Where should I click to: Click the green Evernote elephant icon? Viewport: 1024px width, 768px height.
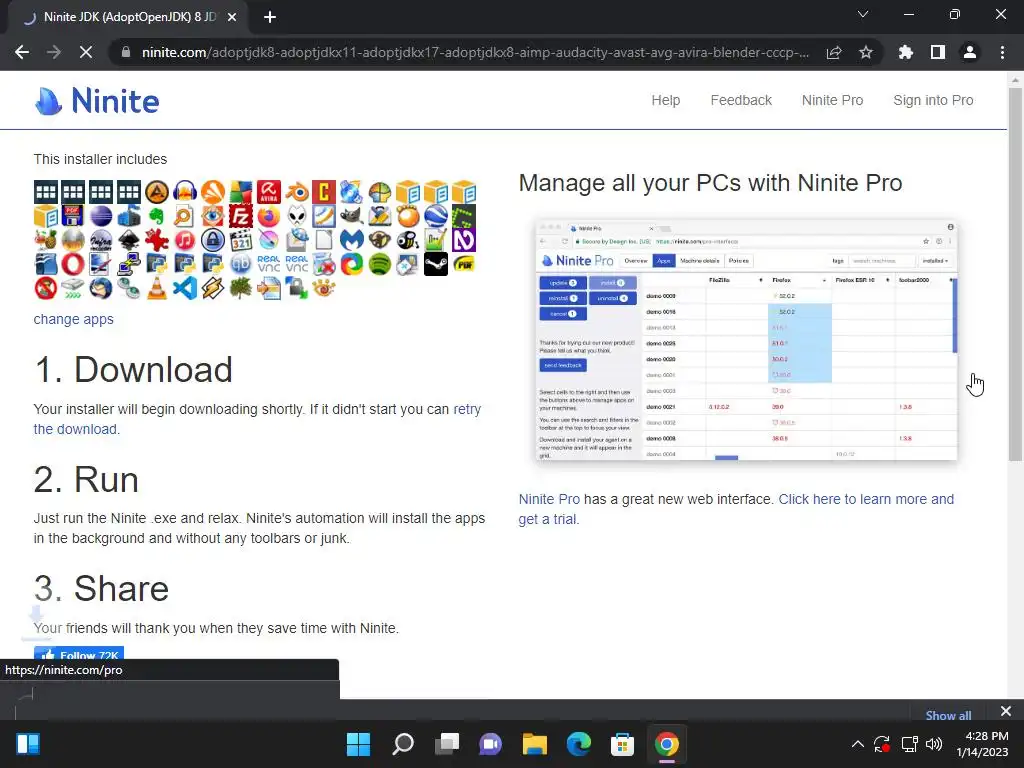click(157, 216)
